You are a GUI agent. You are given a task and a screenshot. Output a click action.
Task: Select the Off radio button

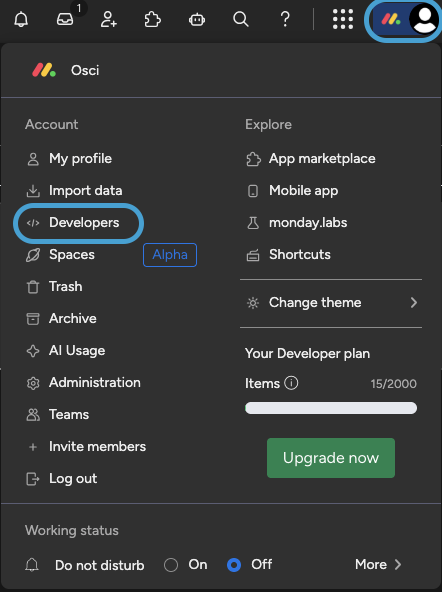click(x=234, y=565)
